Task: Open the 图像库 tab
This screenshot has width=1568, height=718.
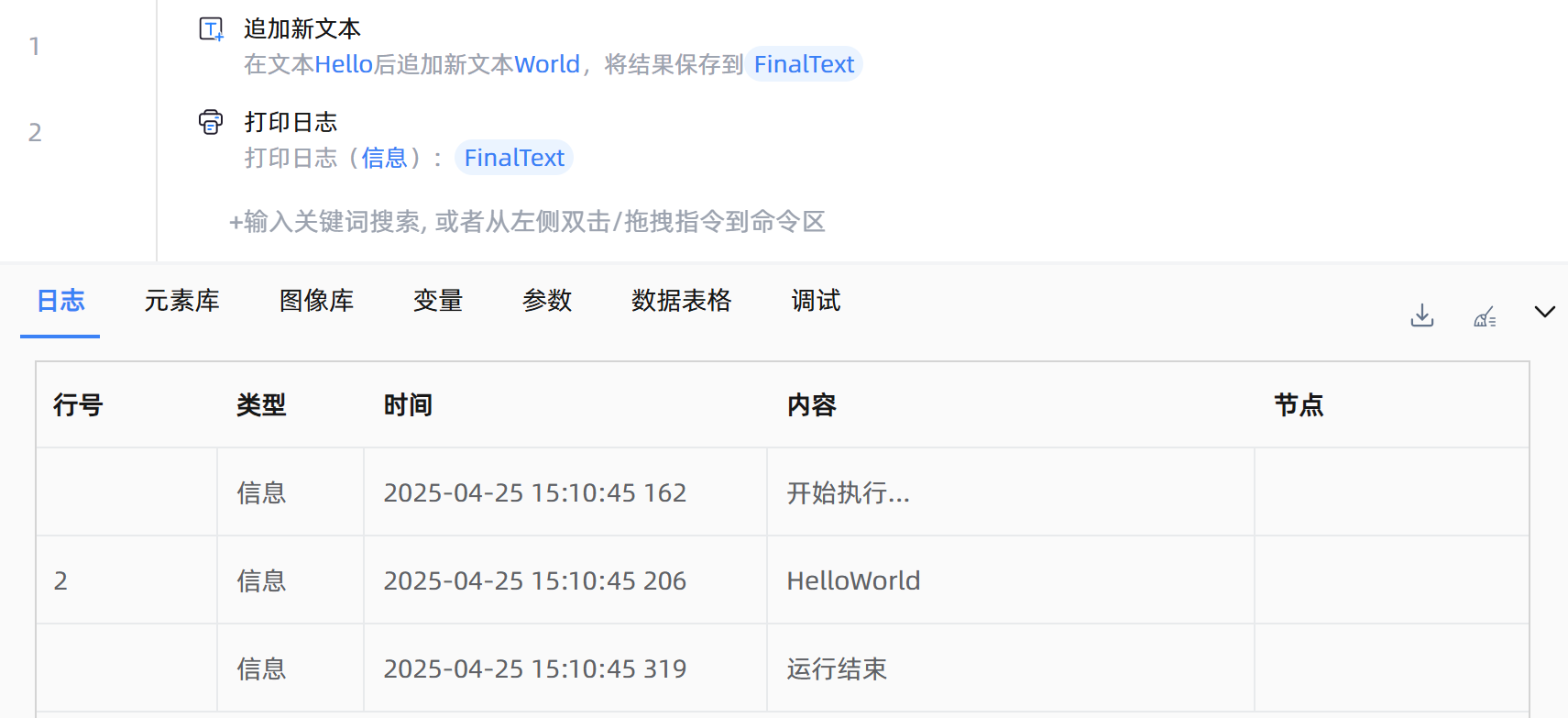Action: [x=316, y=301]
